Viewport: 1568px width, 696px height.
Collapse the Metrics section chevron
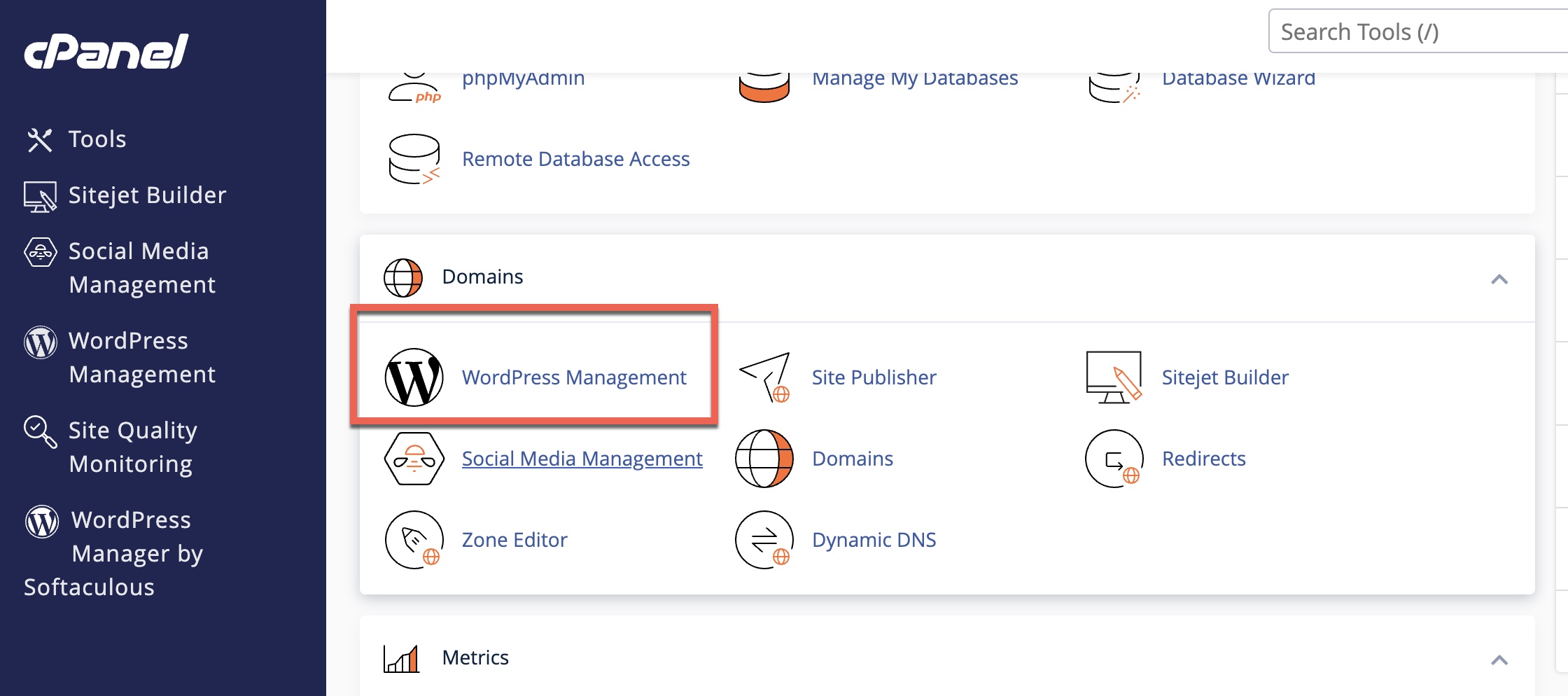coord(1499,660)
